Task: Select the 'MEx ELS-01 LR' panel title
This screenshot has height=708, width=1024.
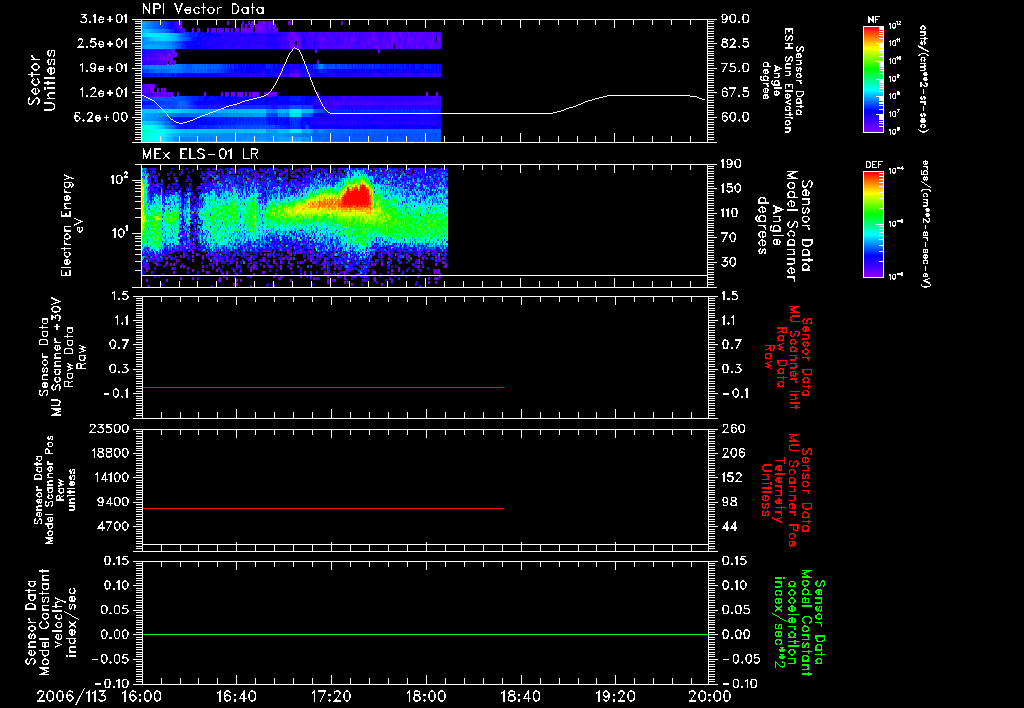Action: 200,155
